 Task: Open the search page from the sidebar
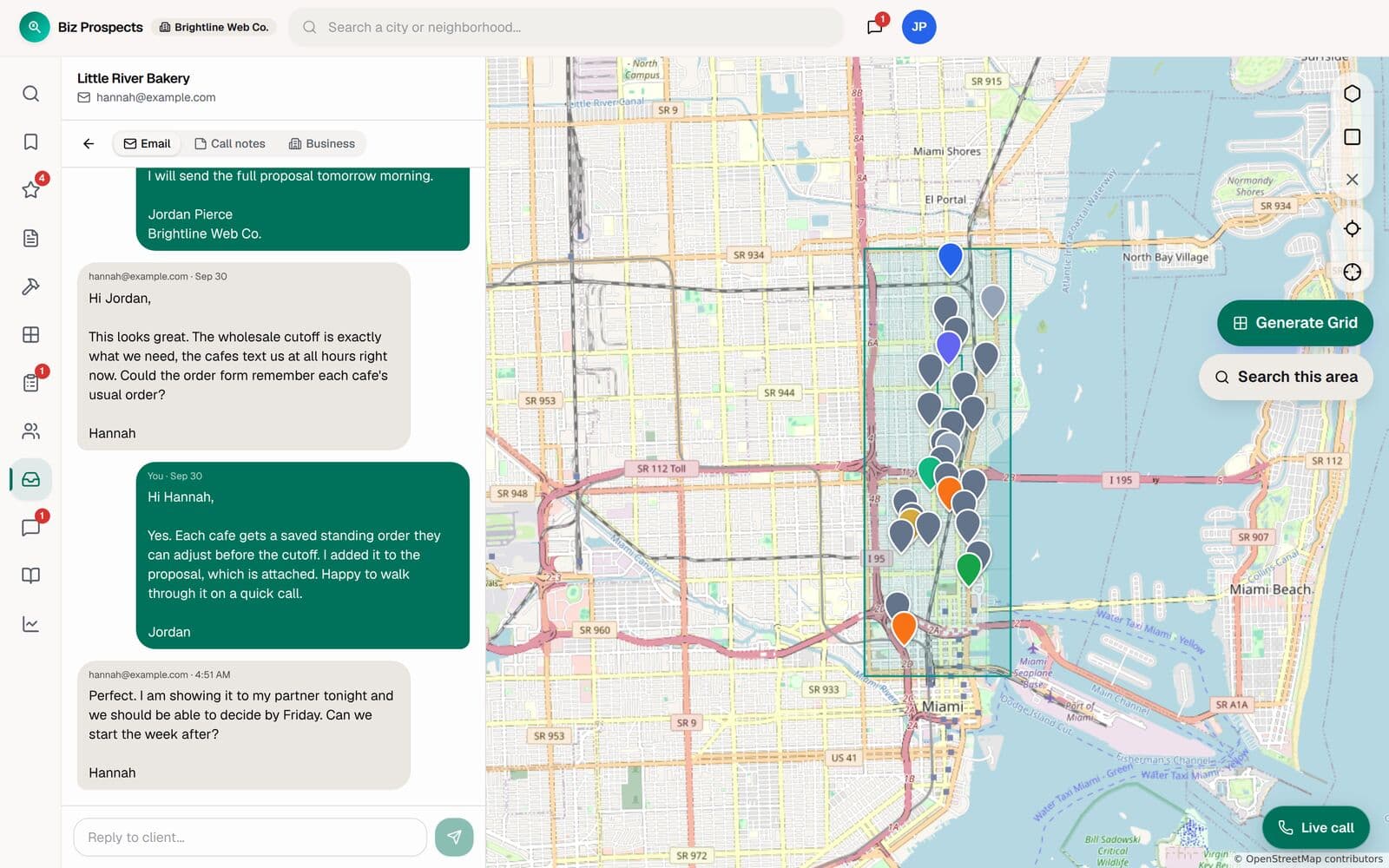coord(30,94)
